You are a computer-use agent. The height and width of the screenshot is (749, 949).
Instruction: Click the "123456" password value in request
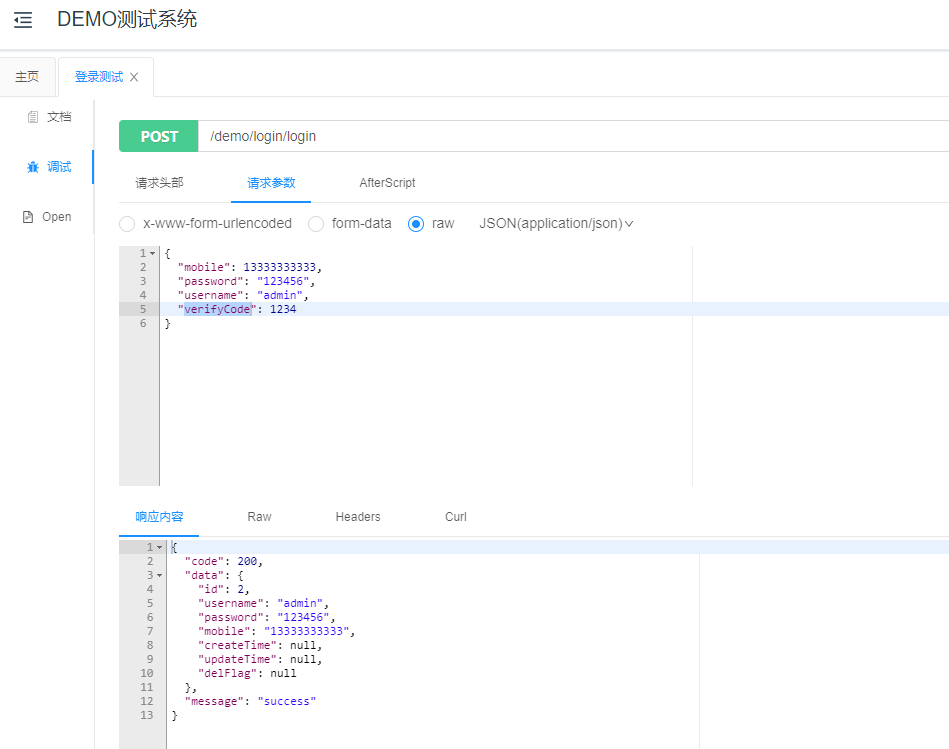click(x=283, y=281)
